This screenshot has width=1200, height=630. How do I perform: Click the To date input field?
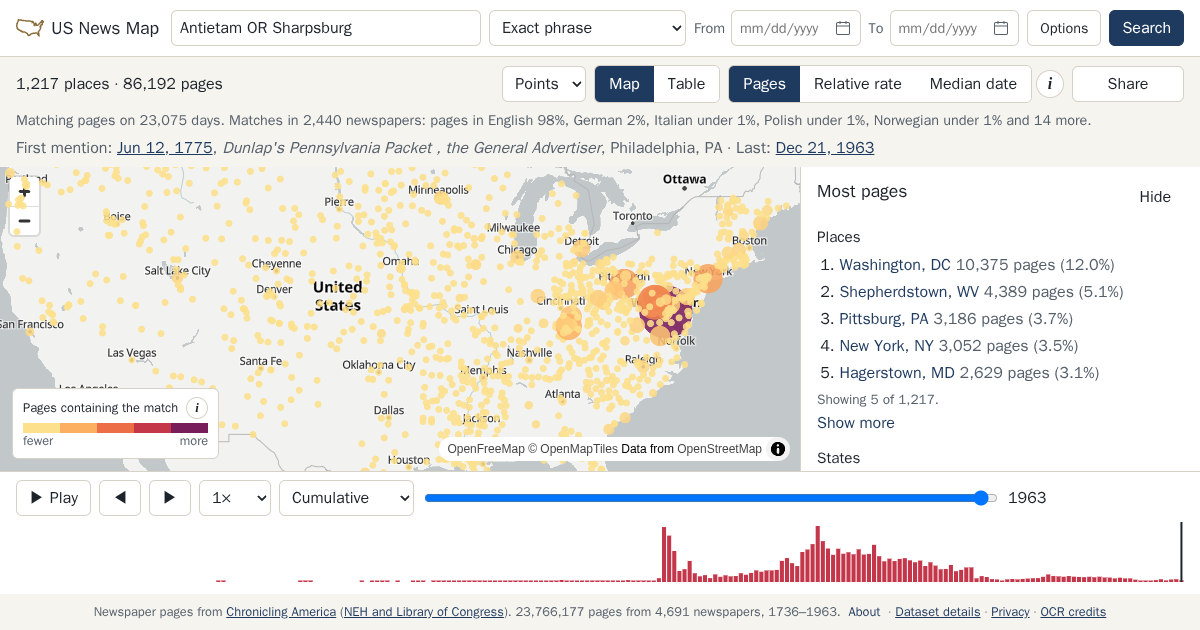pos(954,28)
